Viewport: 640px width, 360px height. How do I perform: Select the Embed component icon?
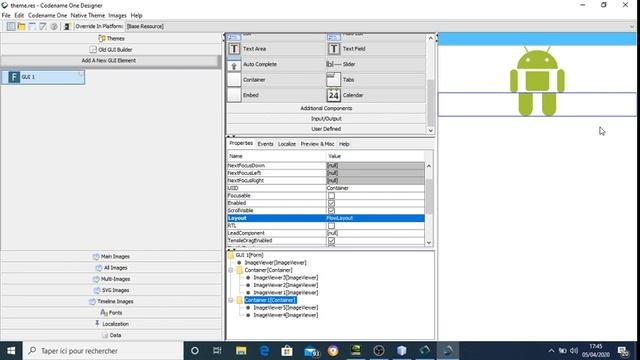pos(234,96)
